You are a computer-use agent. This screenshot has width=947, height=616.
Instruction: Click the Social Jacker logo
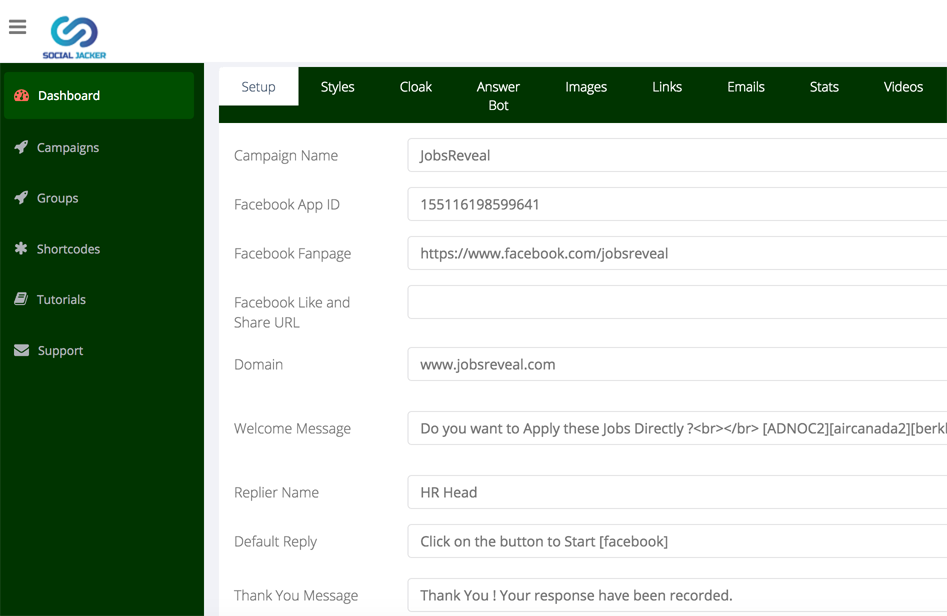[x=74, y=37]
